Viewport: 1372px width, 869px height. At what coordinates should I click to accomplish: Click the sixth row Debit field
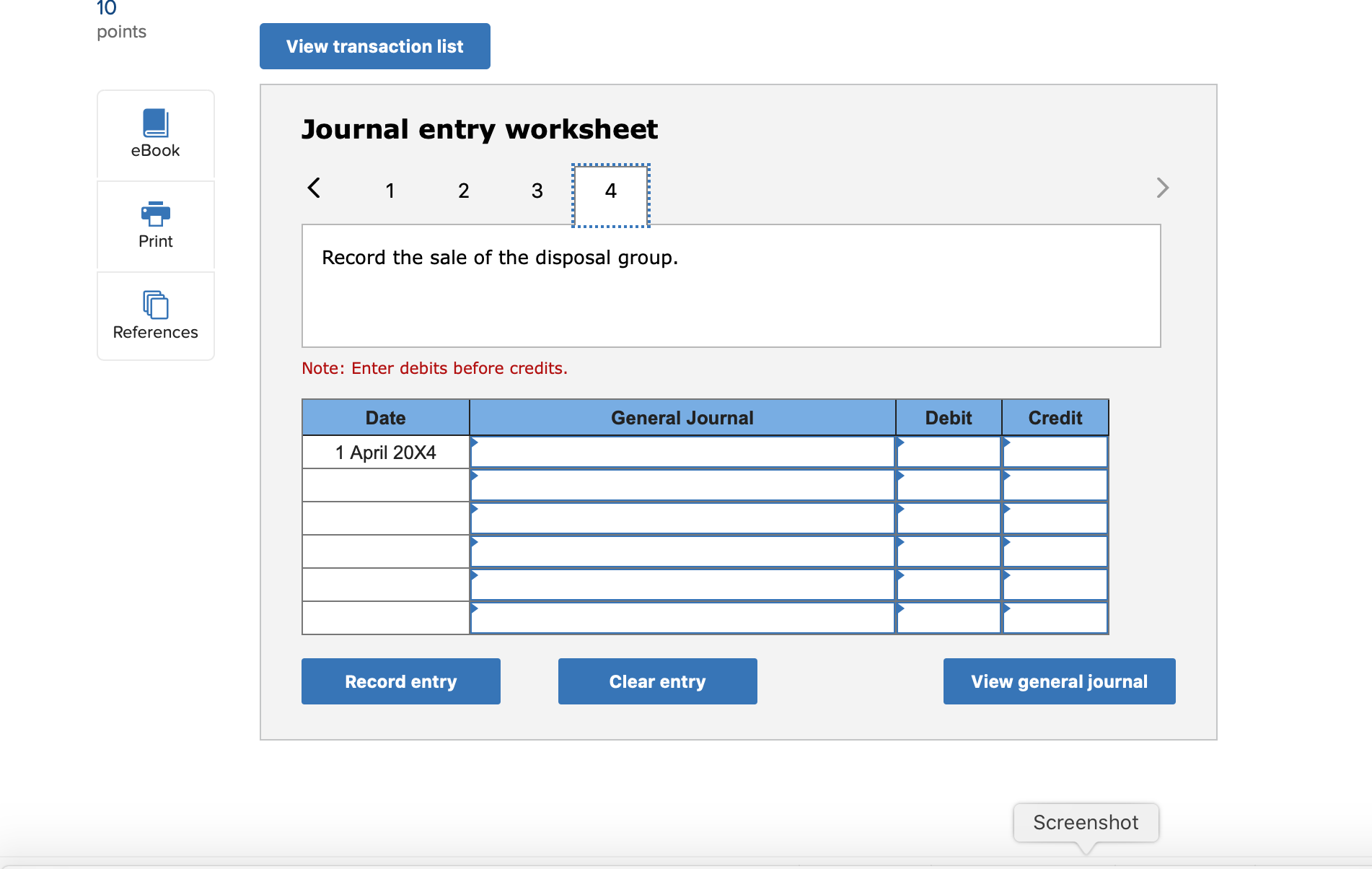(x=949, y=619)
